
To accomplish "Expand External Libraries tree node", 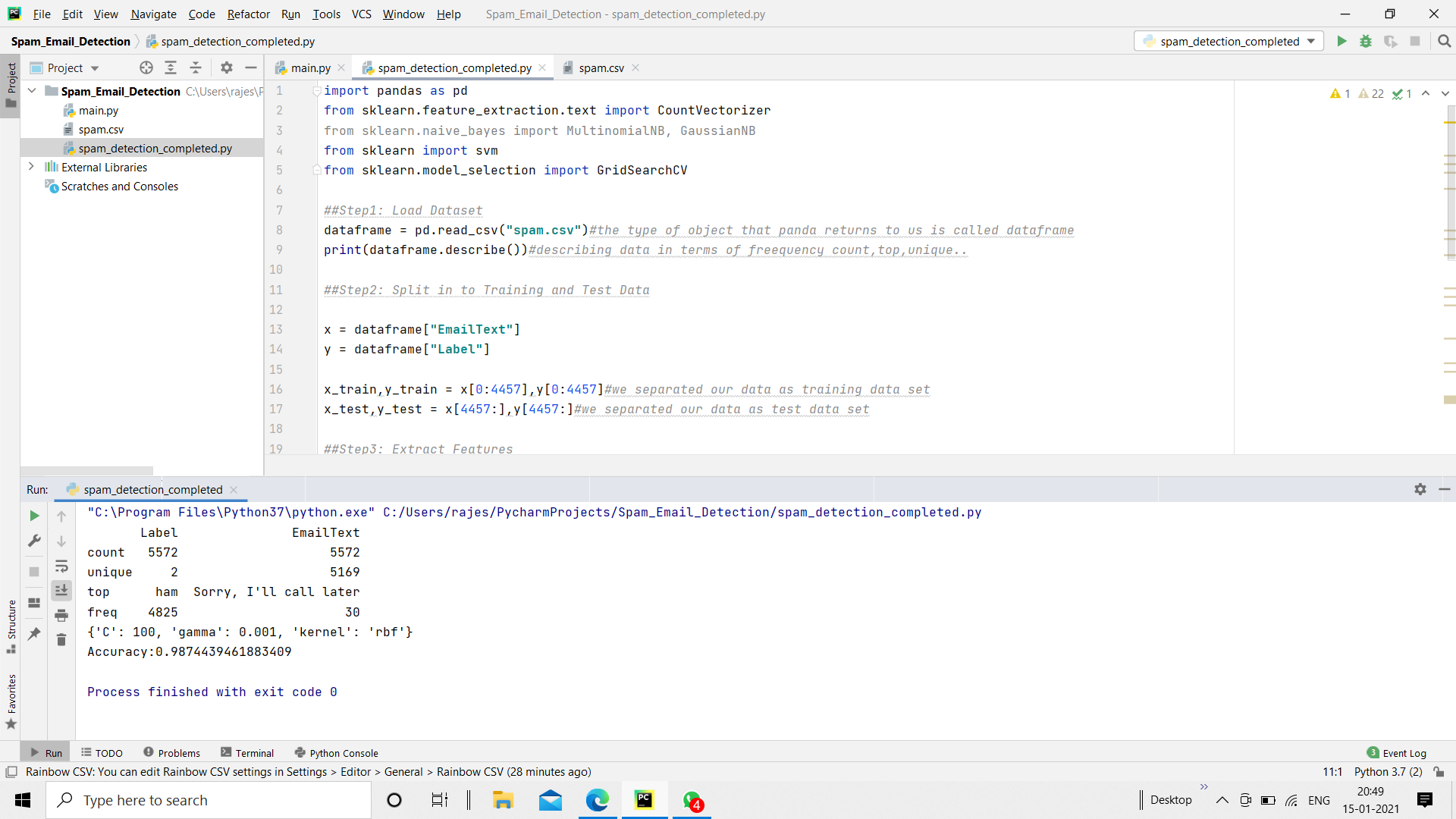I will coord(31,167).
